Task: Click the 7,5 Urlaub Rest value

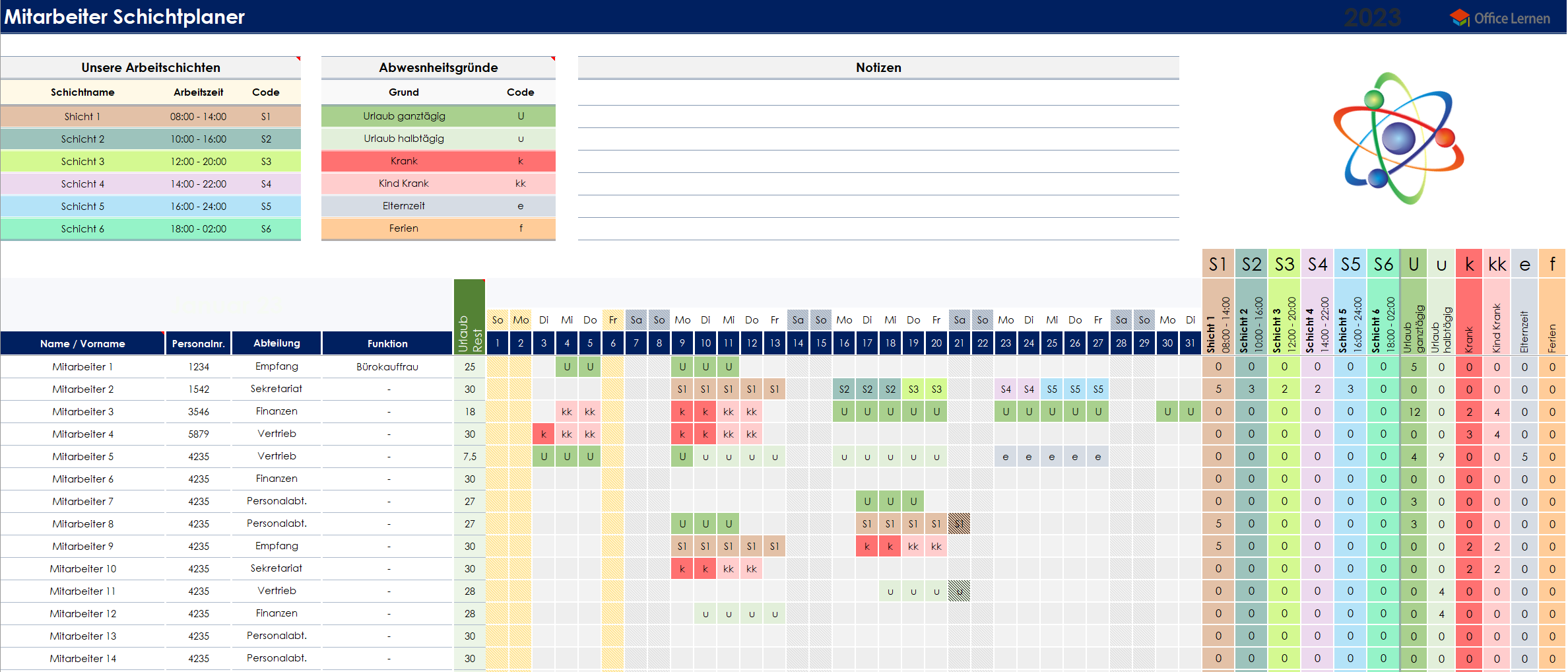Action: click(x=469, y=457)
